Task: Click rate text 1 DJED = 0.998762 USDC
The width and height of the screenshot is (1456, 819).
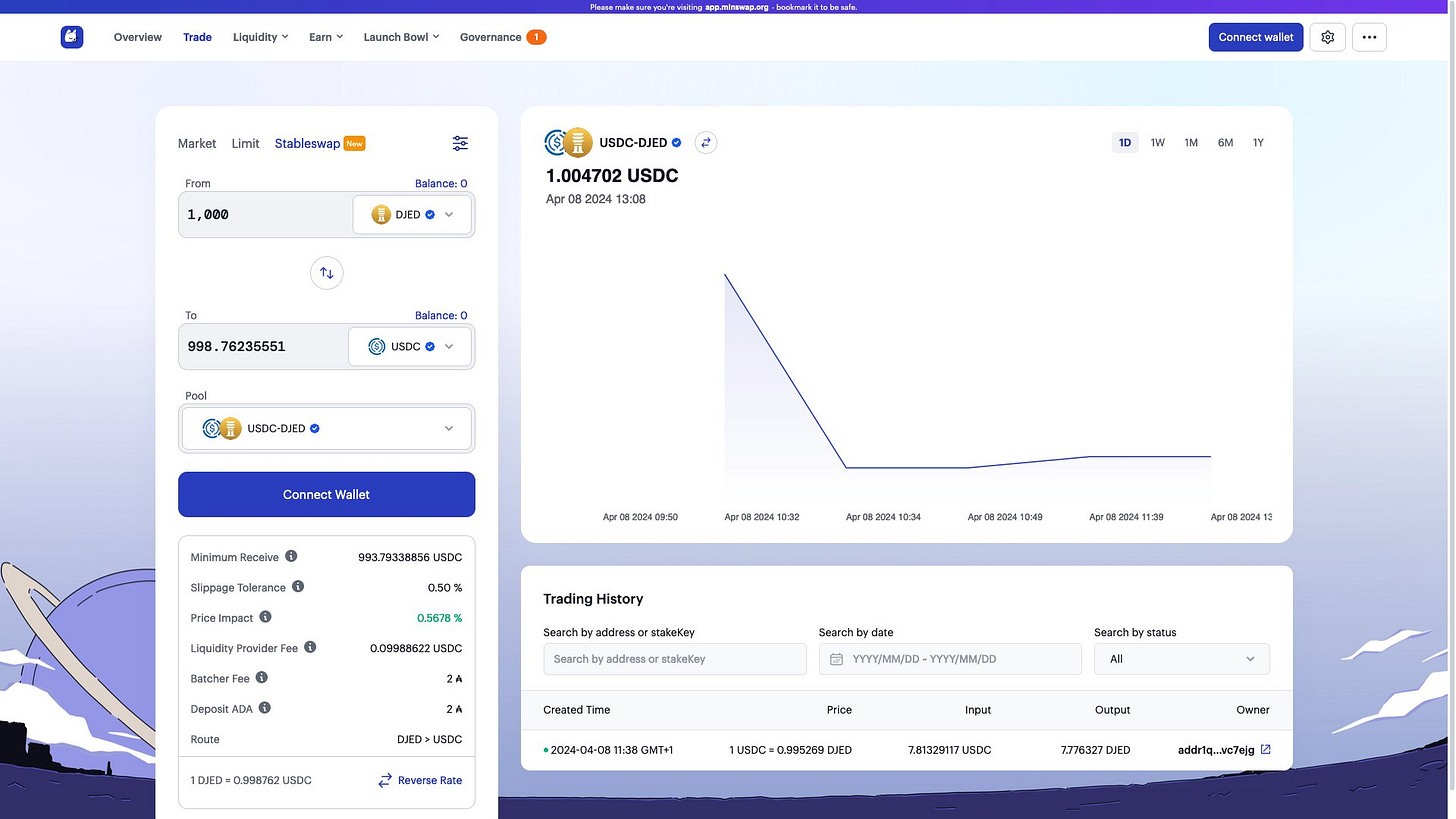Action: [x=251, y=780]
